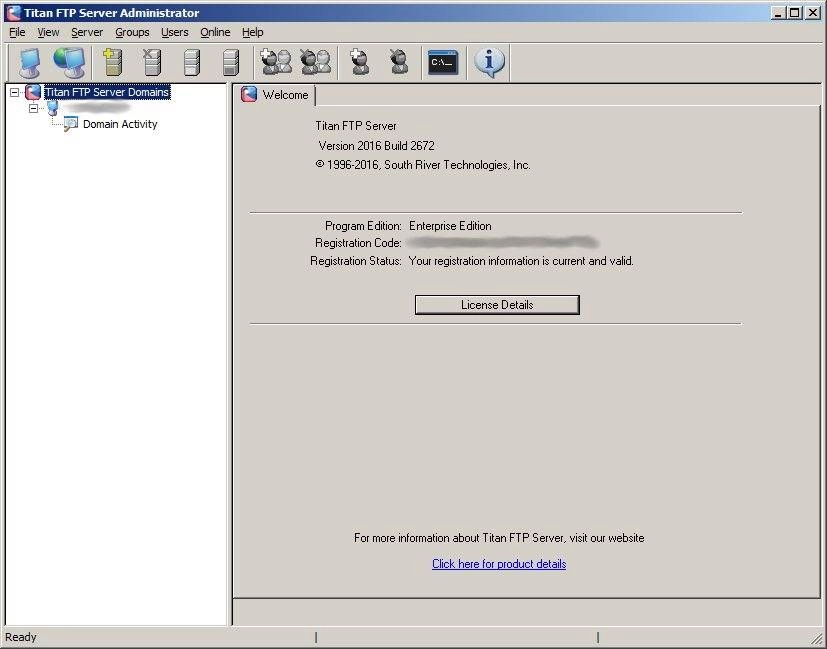Viewport: 827px width, 649px height.
Task: Select Titan FTP Server Domains tree item
Action: click(107, 92)
